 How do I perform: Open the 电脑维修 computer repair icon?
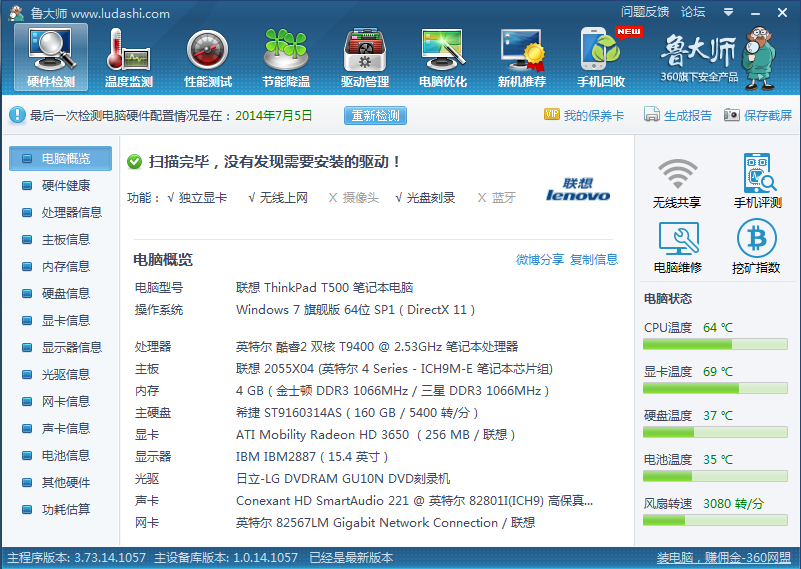[x=677, y=247]
